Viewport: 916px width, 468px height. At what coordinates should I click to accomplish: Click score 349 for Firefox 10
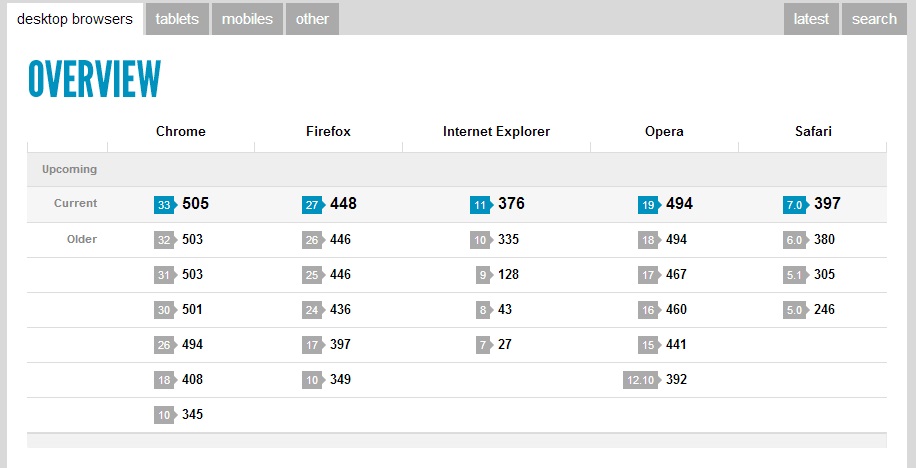click(340, 380)
